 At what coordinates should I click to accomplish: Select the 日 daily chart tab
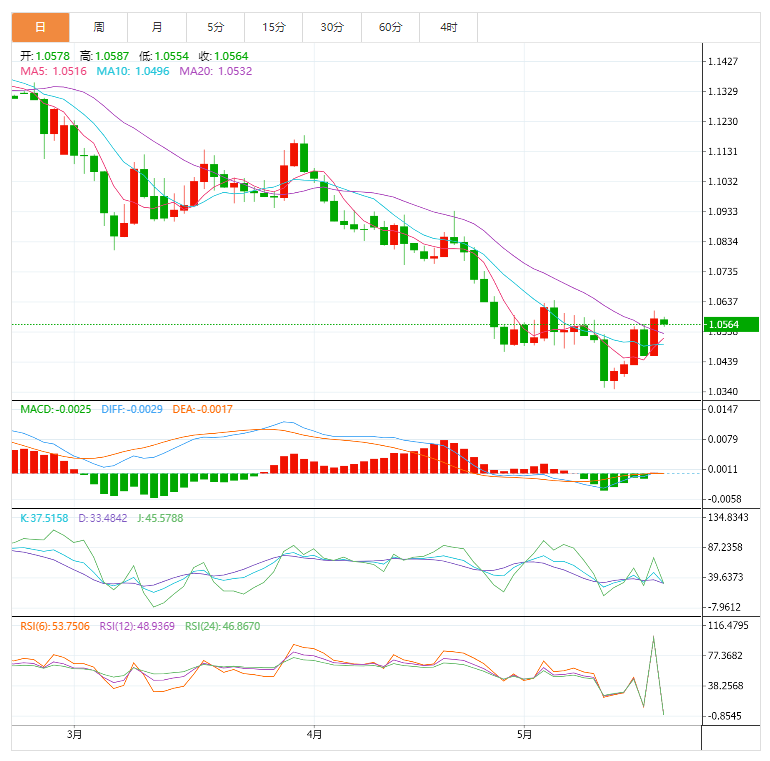tap(40, 27)
